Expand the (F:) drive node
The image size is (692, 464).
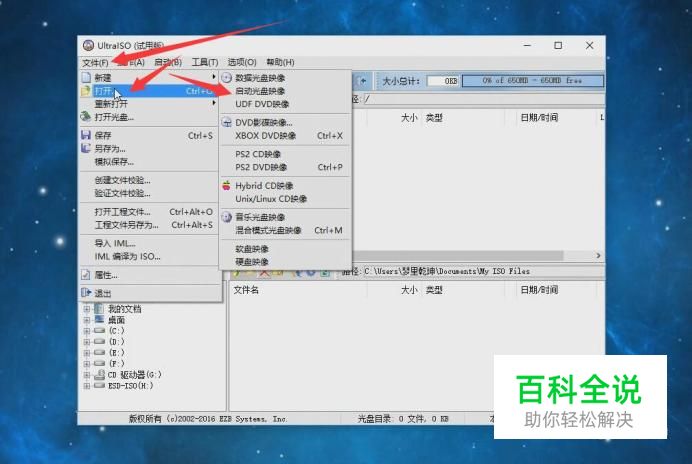[87, 364]
